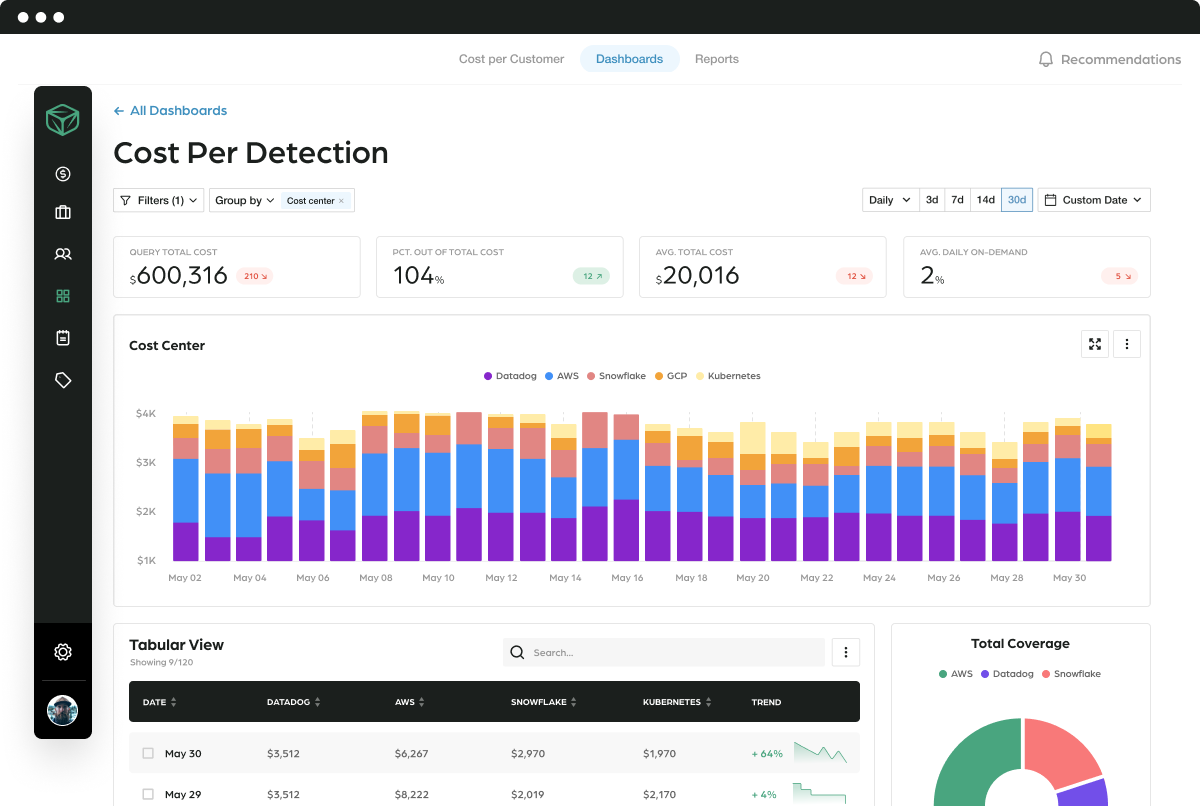Select the Cost per Customer tab

pos(511,59)
